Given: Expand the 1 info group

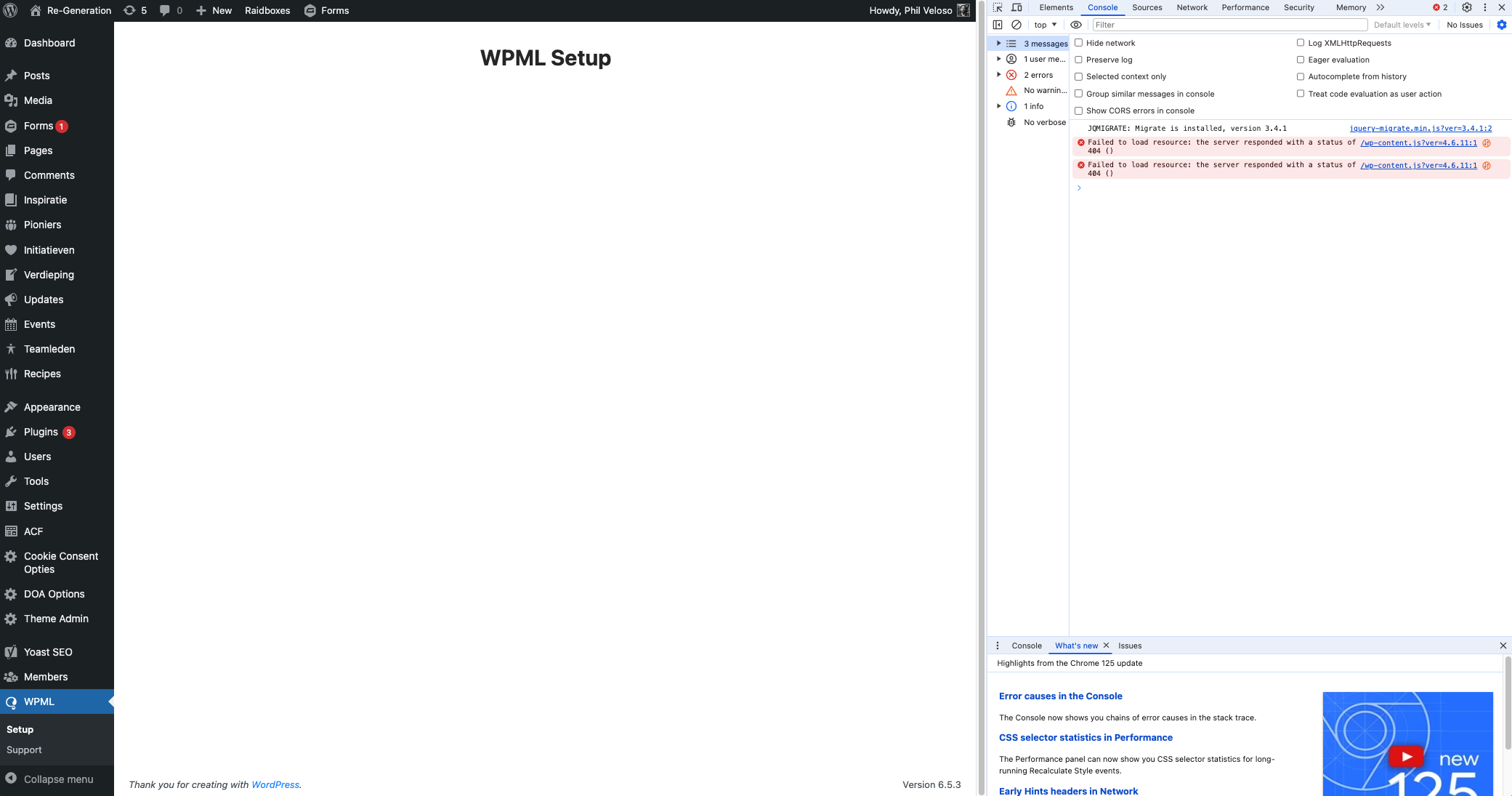Looking at the screenshot, I should [999, 106].
